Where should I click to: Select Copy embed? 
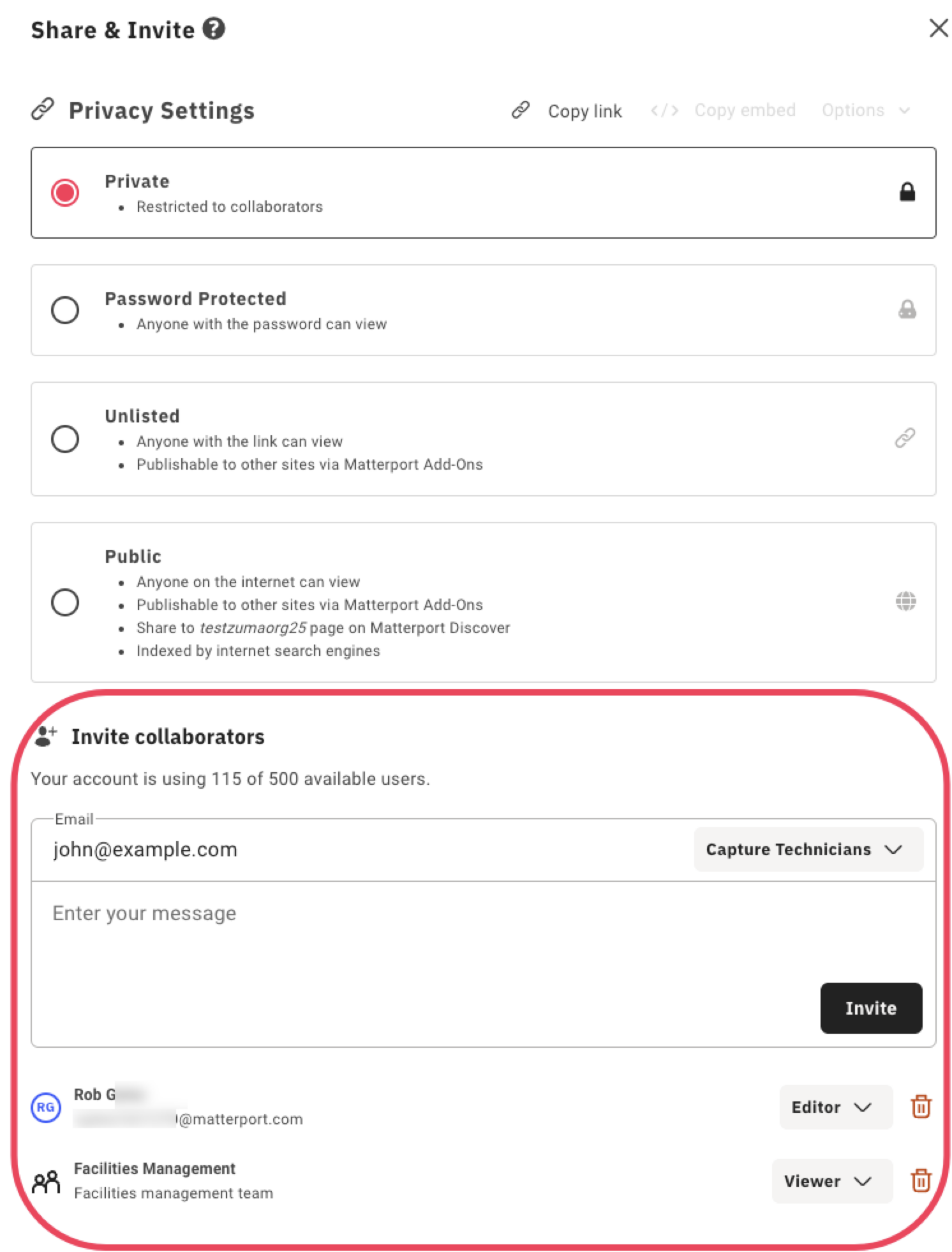point(745,110)
